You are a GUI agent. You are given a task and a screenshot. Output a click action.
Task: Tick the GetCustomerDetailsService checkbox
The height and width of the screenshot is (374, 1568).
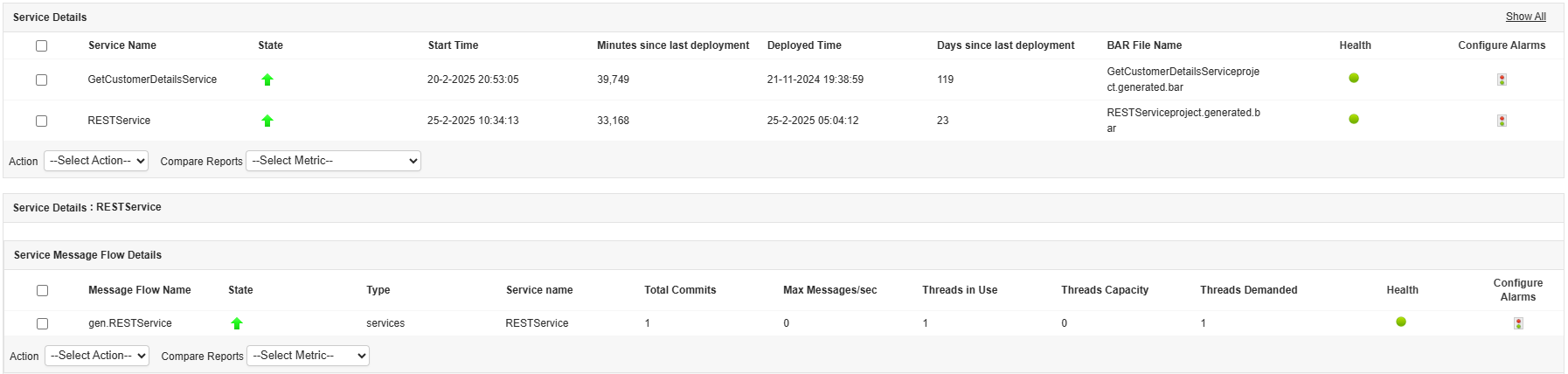coord(41,80)
